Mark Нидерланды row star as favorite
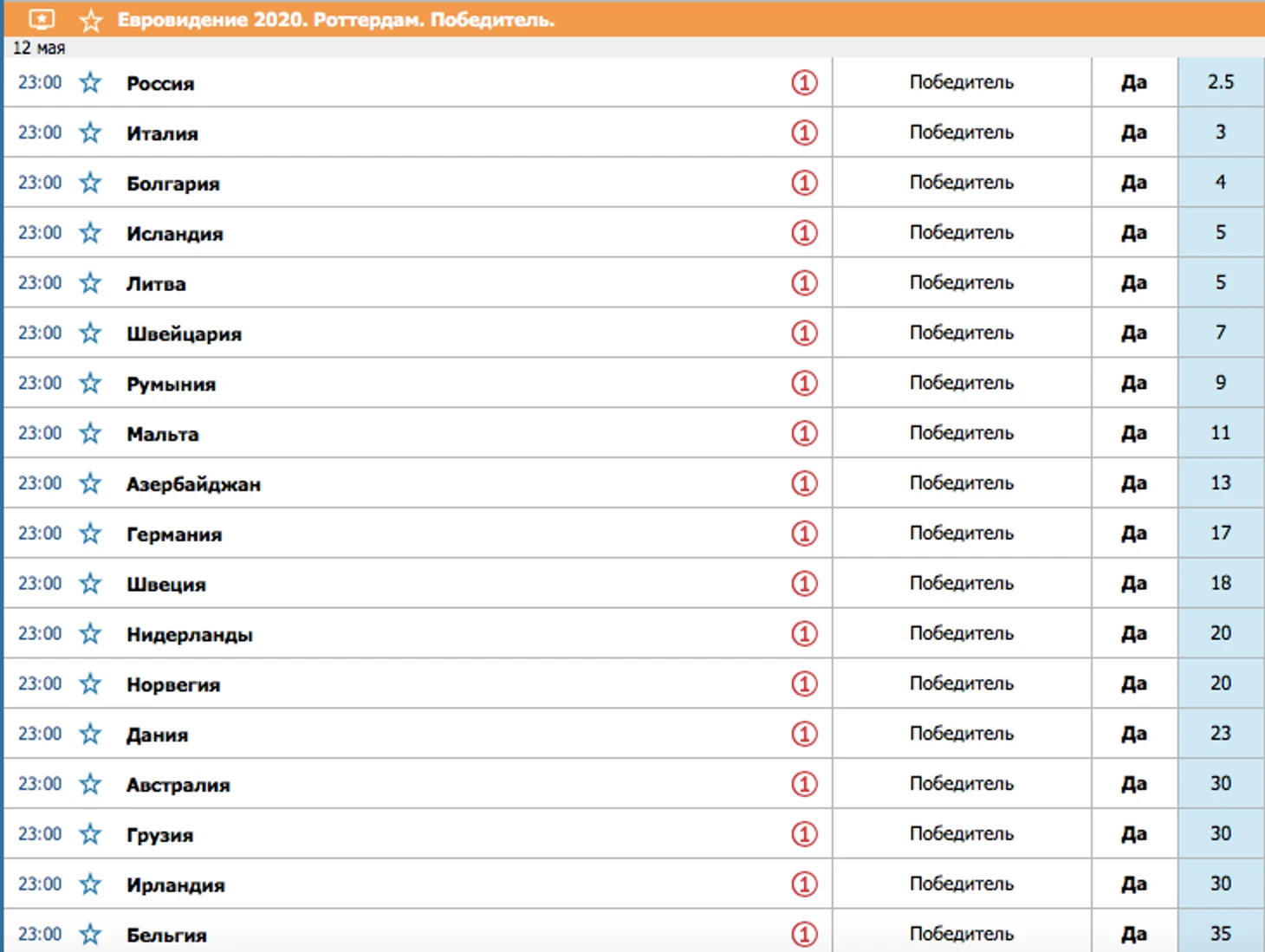Viewport: 1265px width, 952px height. coord(90,634)
